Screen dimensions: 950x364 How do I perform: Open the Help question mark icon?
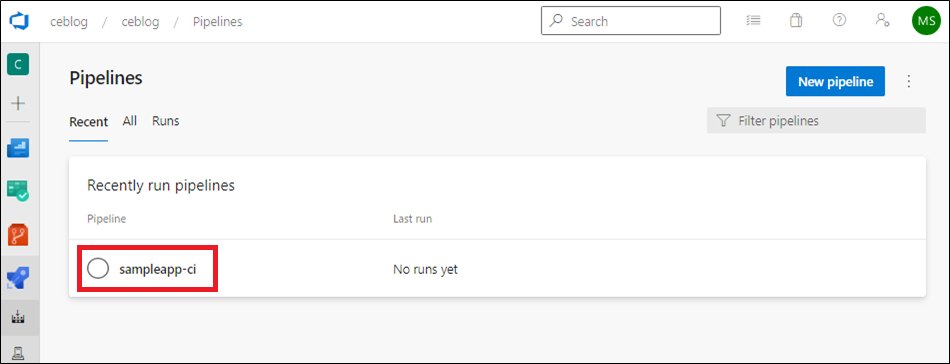click(x=839, y=21)
